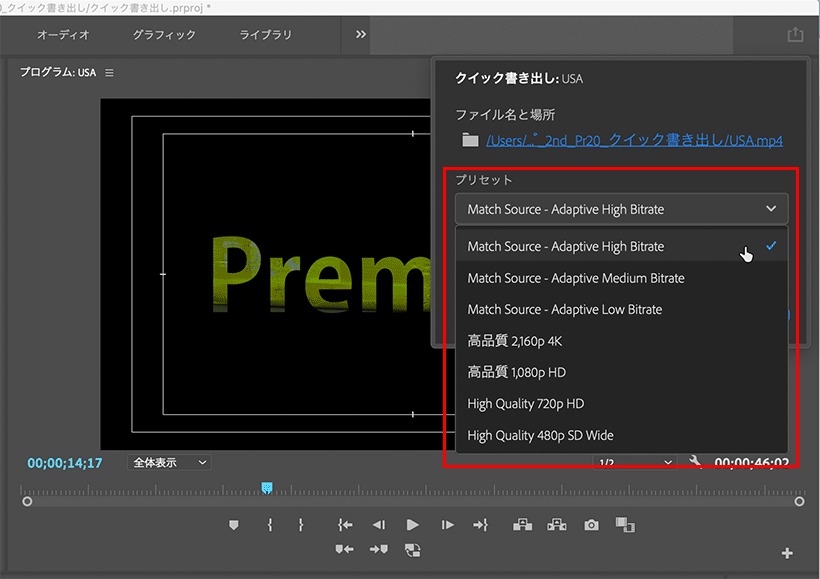Screen dimensions: 820x579
Task: Switch to the ライブラリ workspace
Action: (266, 35)
